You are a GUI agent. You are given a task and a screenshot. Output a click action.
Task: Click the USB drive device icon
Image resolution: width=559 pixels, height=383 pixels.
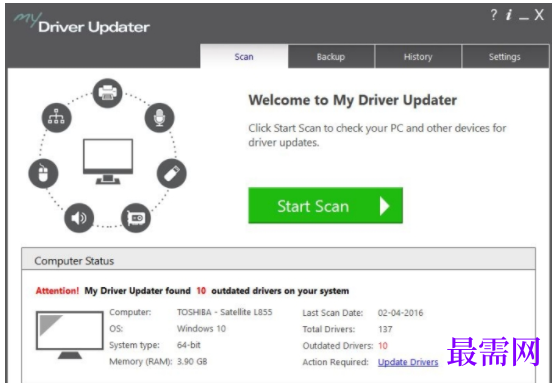tap(171, 174)
